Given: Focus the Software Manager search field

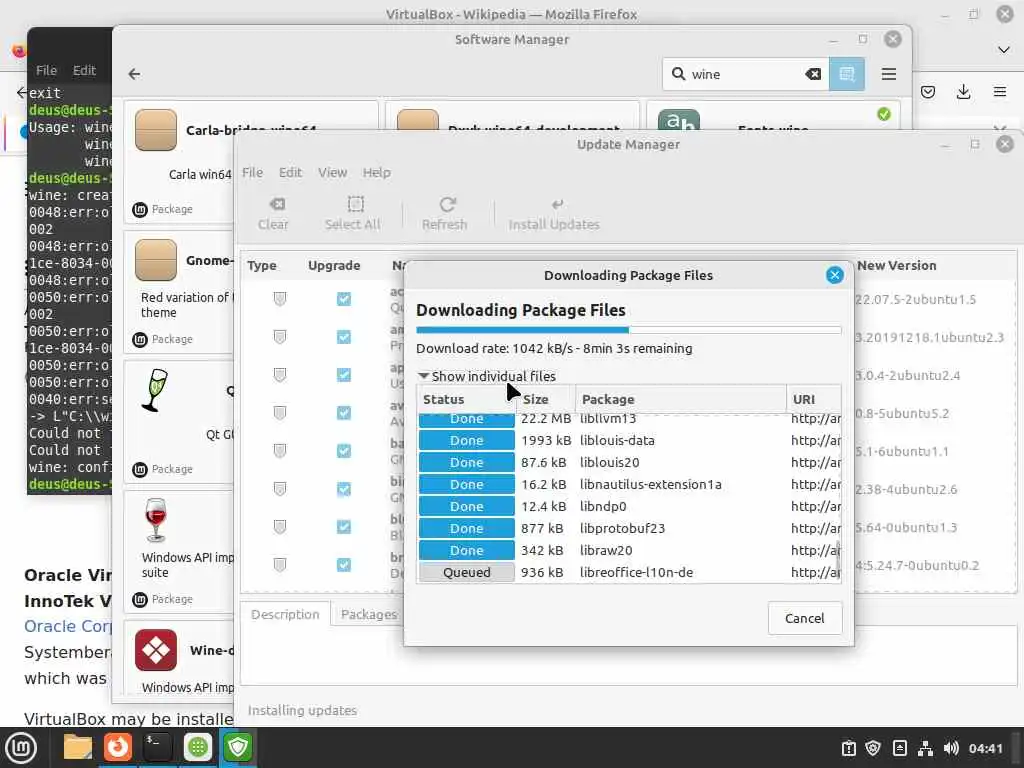Looking at the screenshot, I should pyautogui.click(x=744, y=74).
